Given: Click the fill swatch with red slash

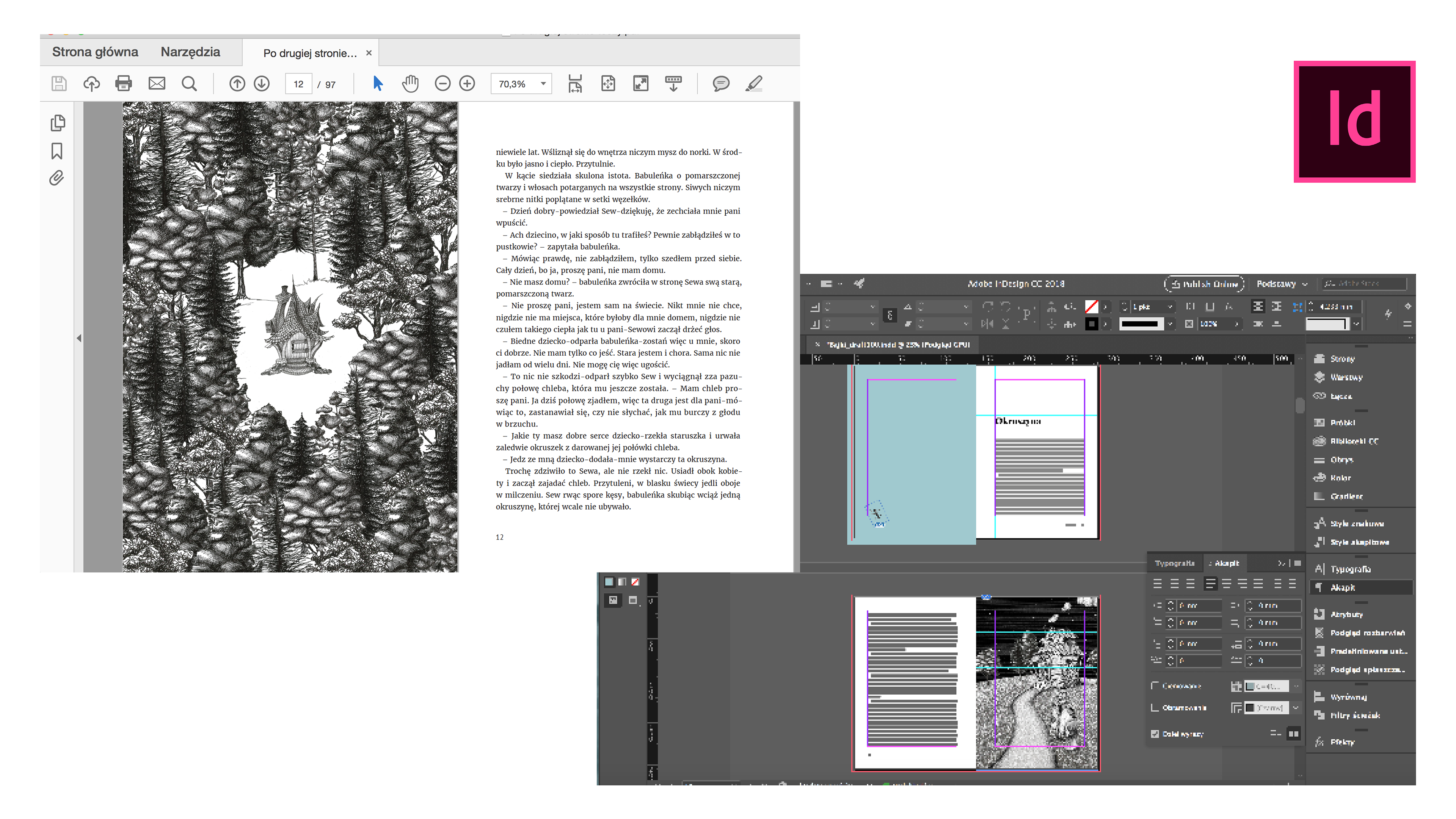Looking at the screenshot, I should click(1092, 306).
